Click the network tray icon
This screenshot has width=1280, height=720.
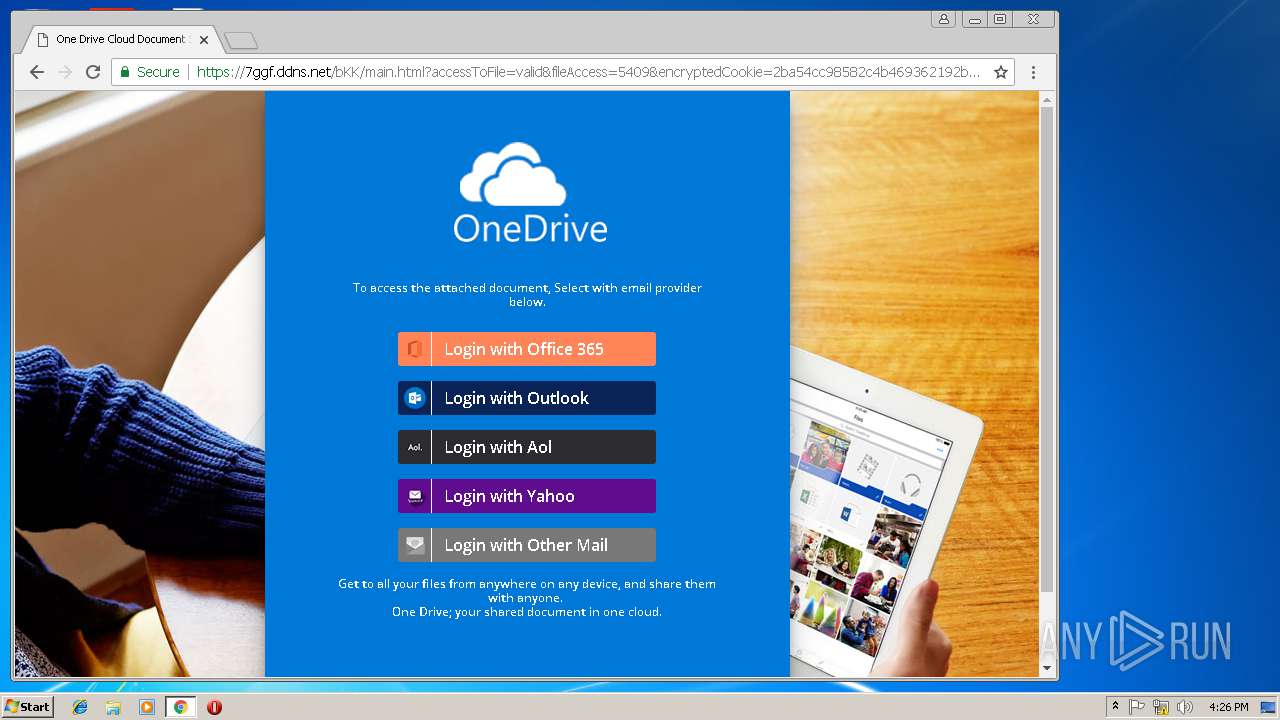pyautogui.click(x=1161, y=707)
